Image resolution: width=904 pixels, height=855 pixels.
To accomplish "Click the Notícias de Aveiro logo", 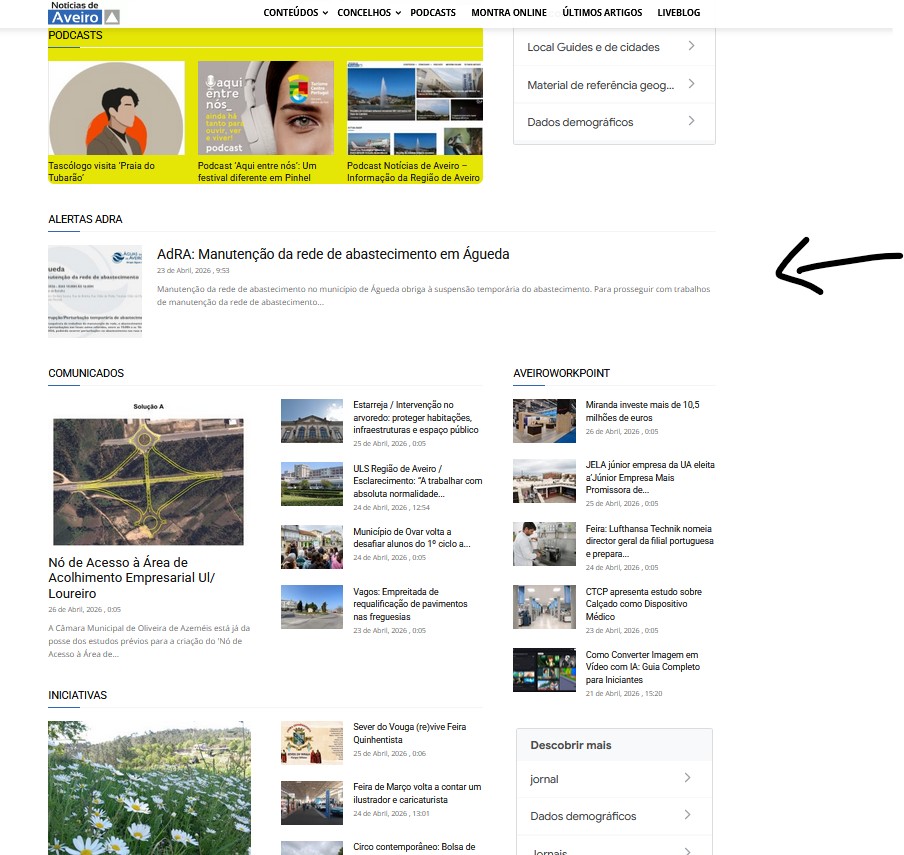I will click(x=84, y=13).
